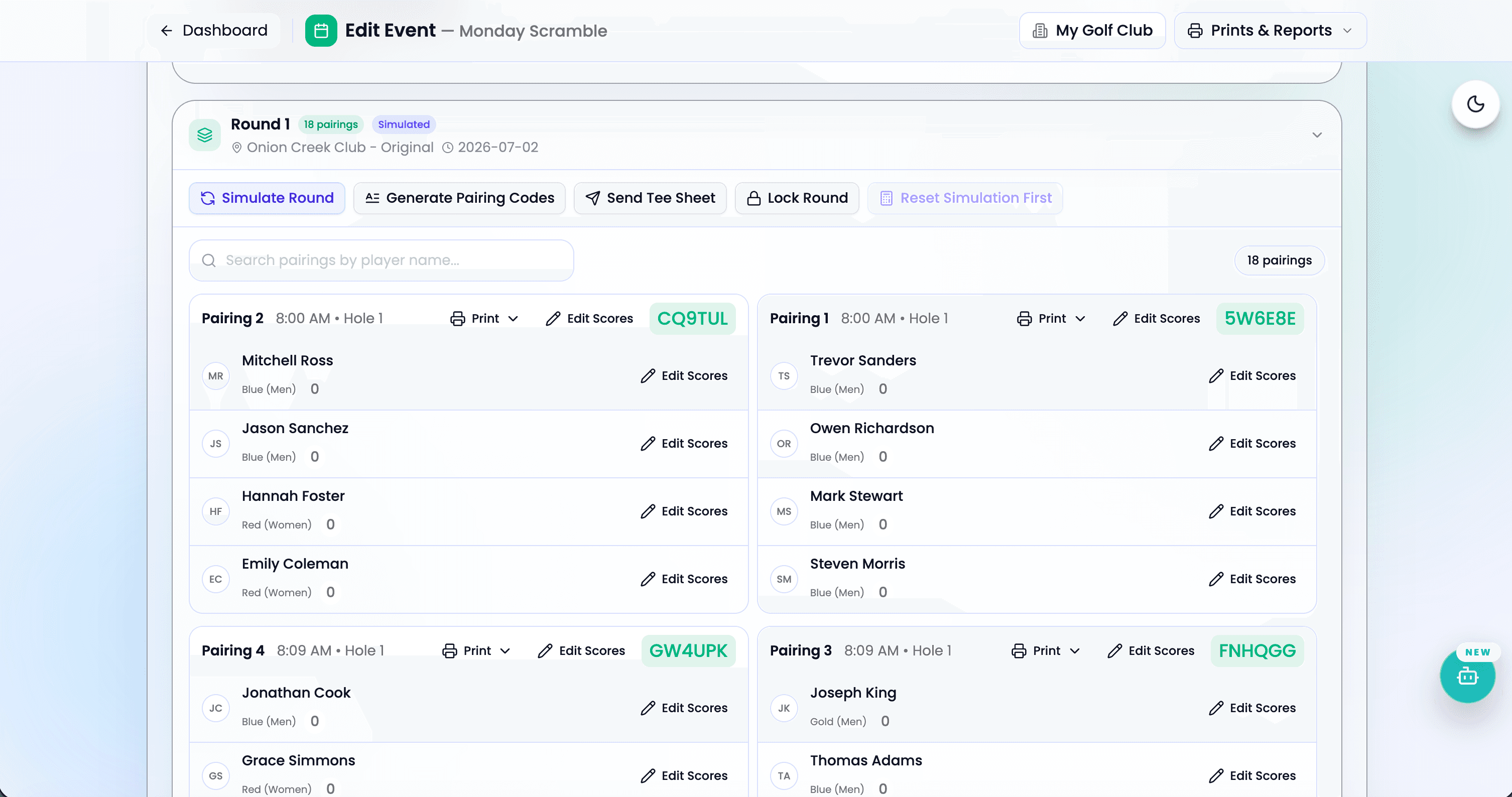This screenshot has height=797, width=1512.
Task: Edit scores for Grace Simmons
Action: (684, 776)
